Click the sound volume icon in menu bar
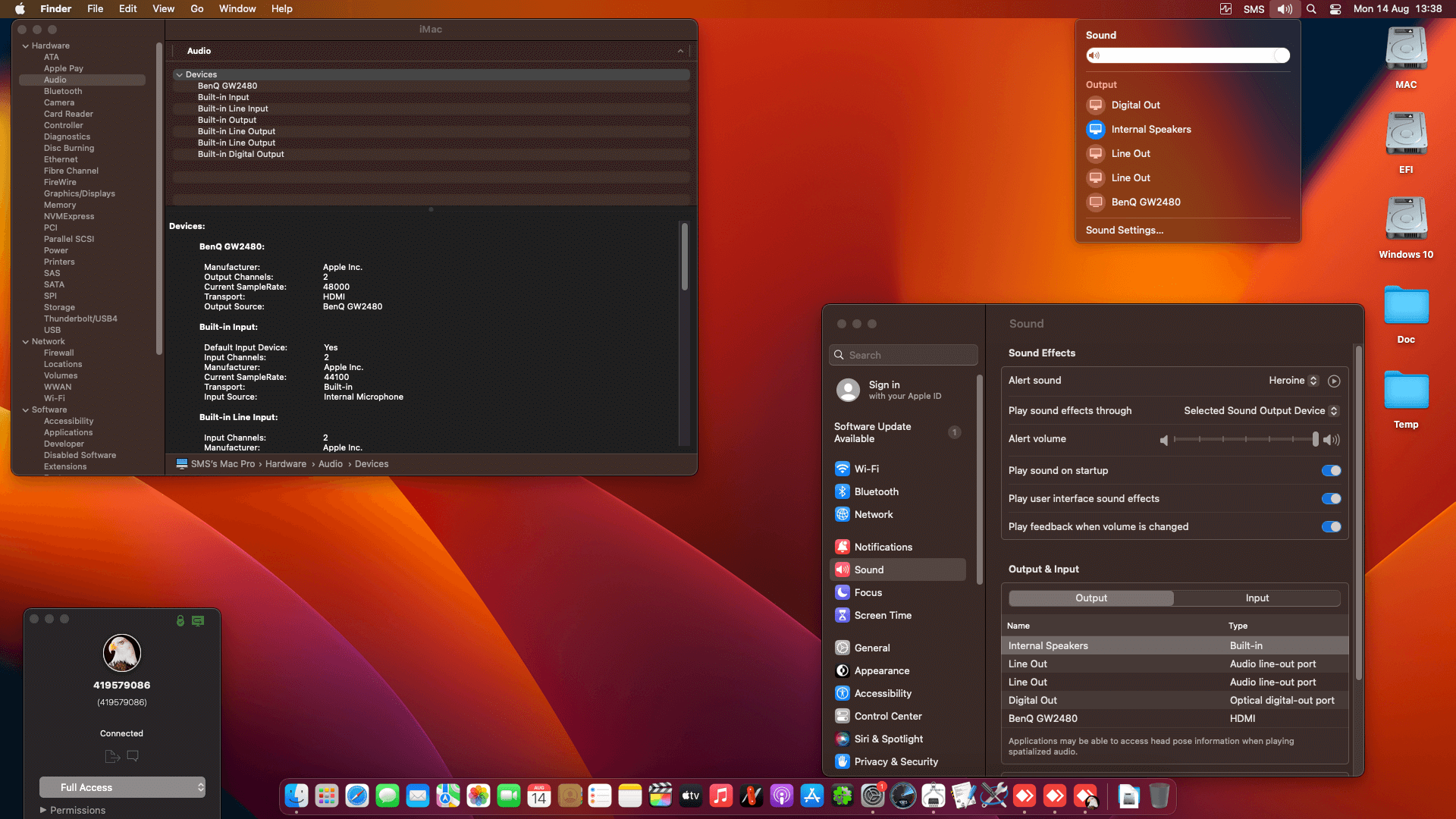This screenshot has width=1456, height=819. click(1285, 9)
